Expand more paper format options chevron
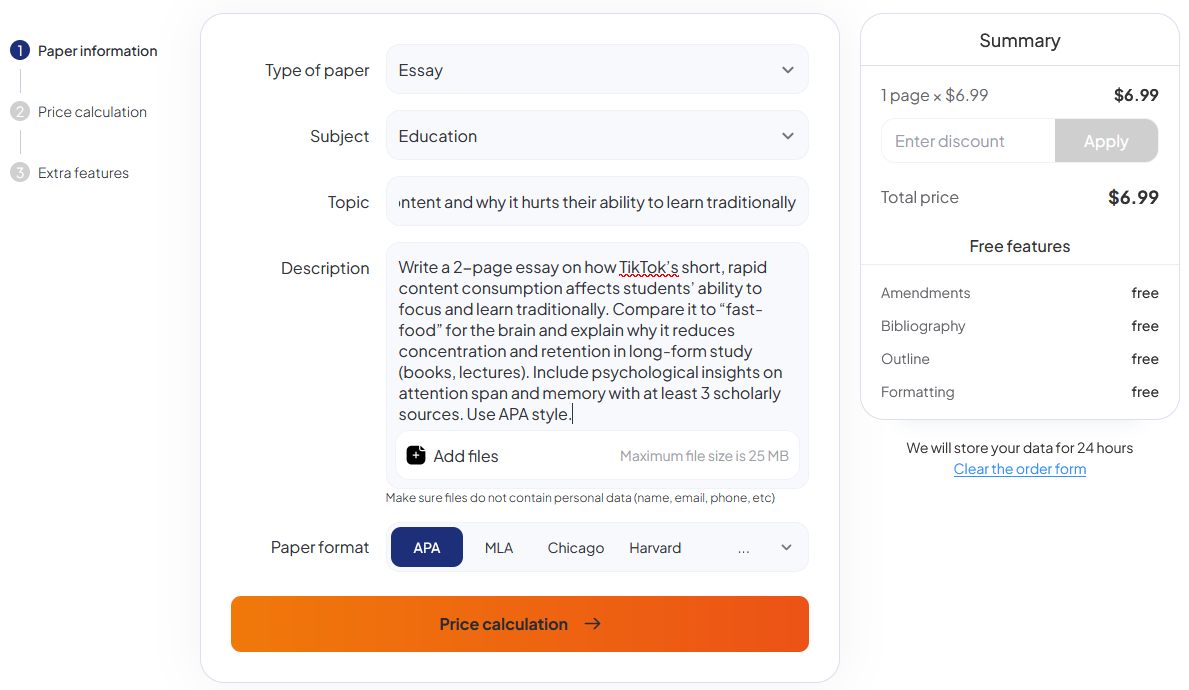This screenshot has width=1189, height=690. [786, 548]
